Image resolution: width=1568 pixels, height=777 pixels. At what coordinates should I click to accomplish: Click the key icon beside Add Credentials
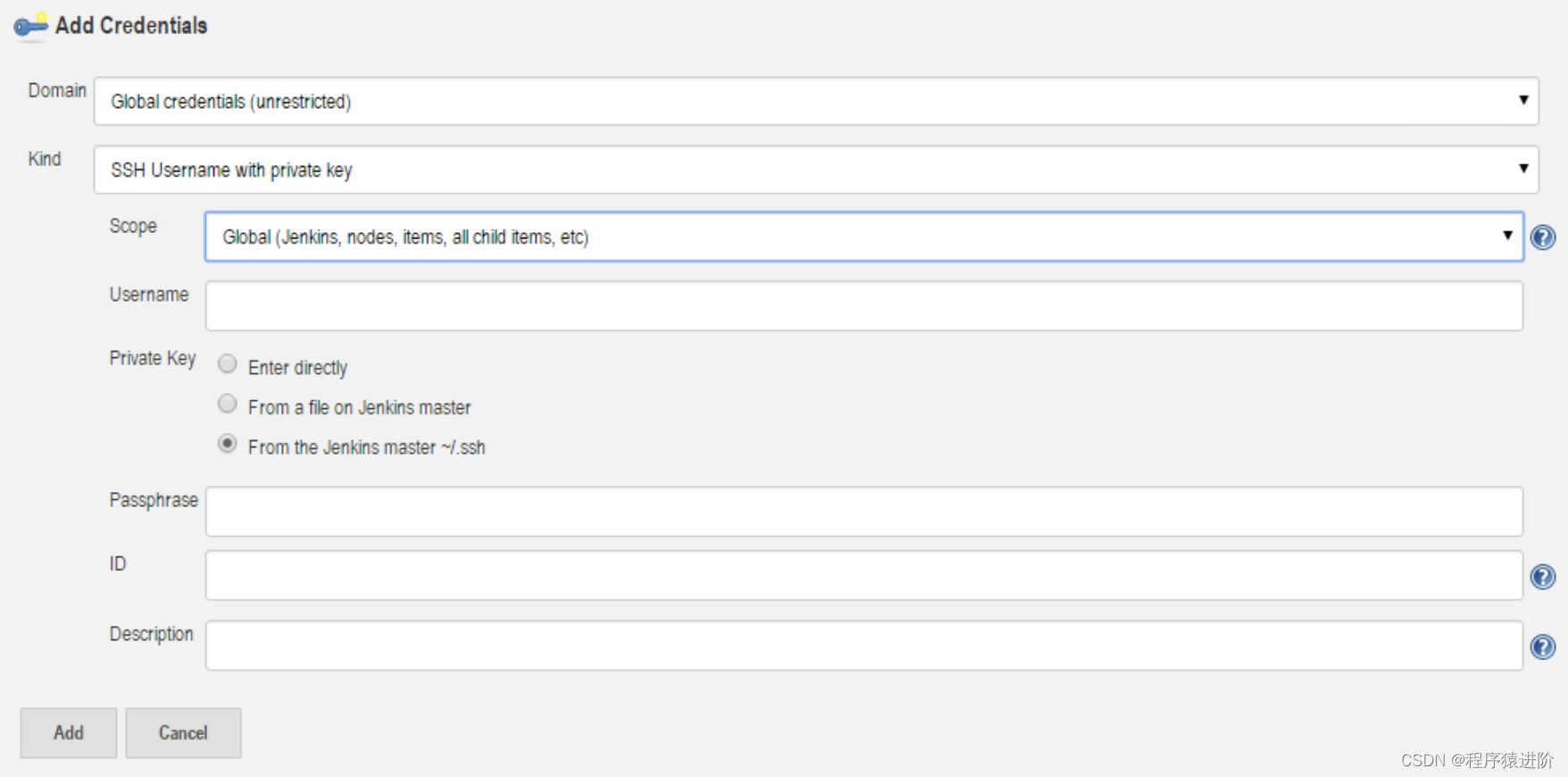coord(30,26)
